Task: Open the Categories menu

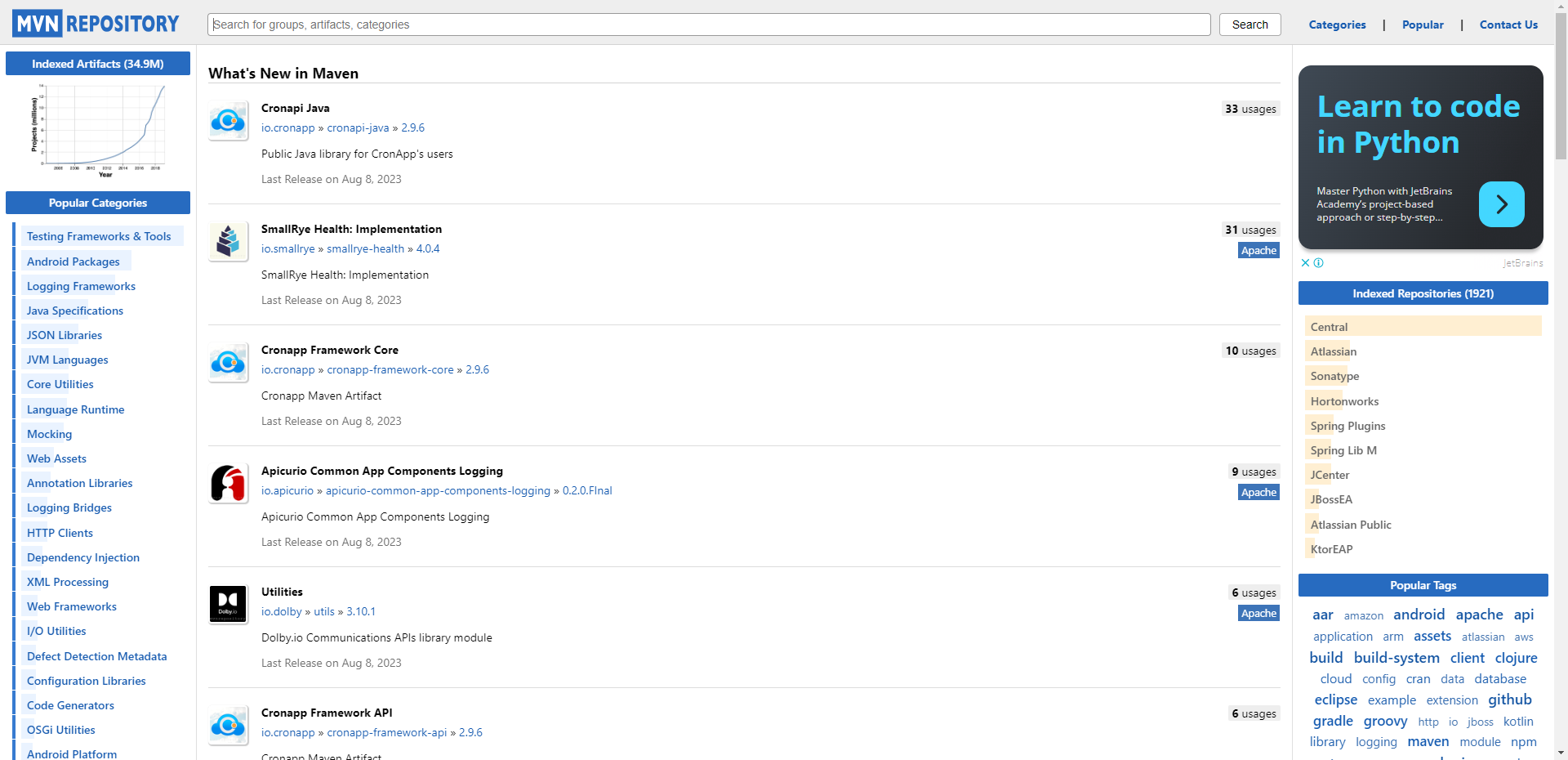Action: [1337, 25]
